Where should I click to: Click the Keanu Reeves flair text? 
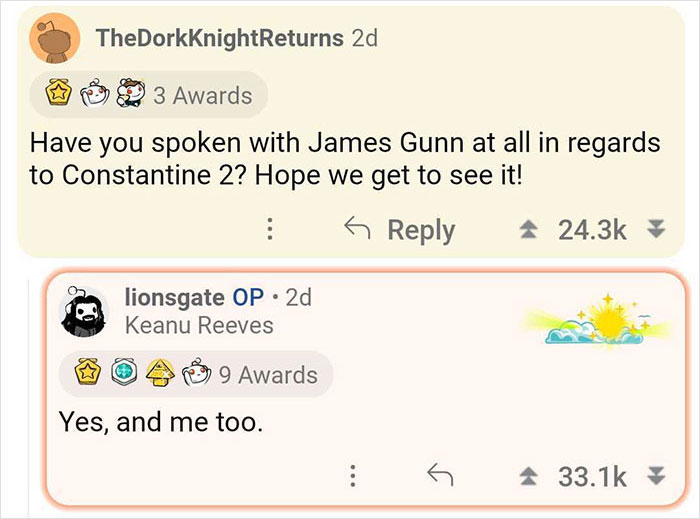coord(198,325)
